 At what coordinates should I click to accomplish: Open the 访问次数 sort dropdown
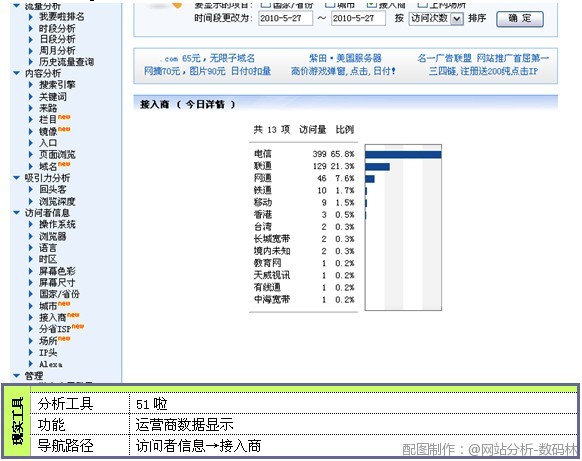[x=436, y=18]
